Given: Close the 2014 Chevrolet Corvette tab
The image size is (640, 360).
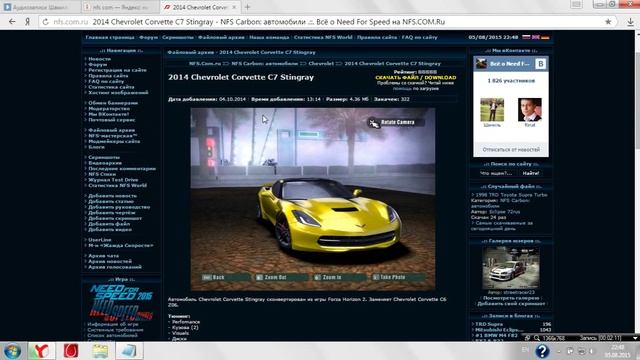Looking at the screenshot, I should (234, 7).
